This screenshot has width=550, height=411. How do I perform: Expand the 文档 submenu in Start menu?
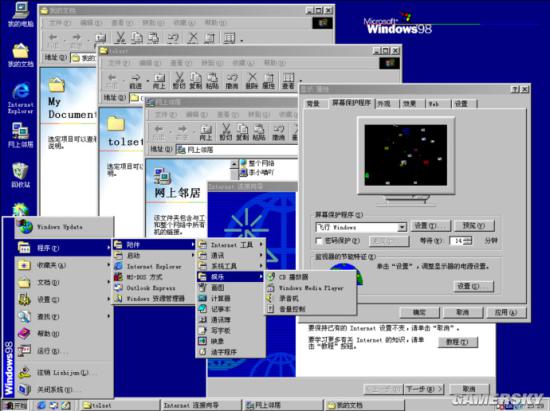[x=64, y=282]
